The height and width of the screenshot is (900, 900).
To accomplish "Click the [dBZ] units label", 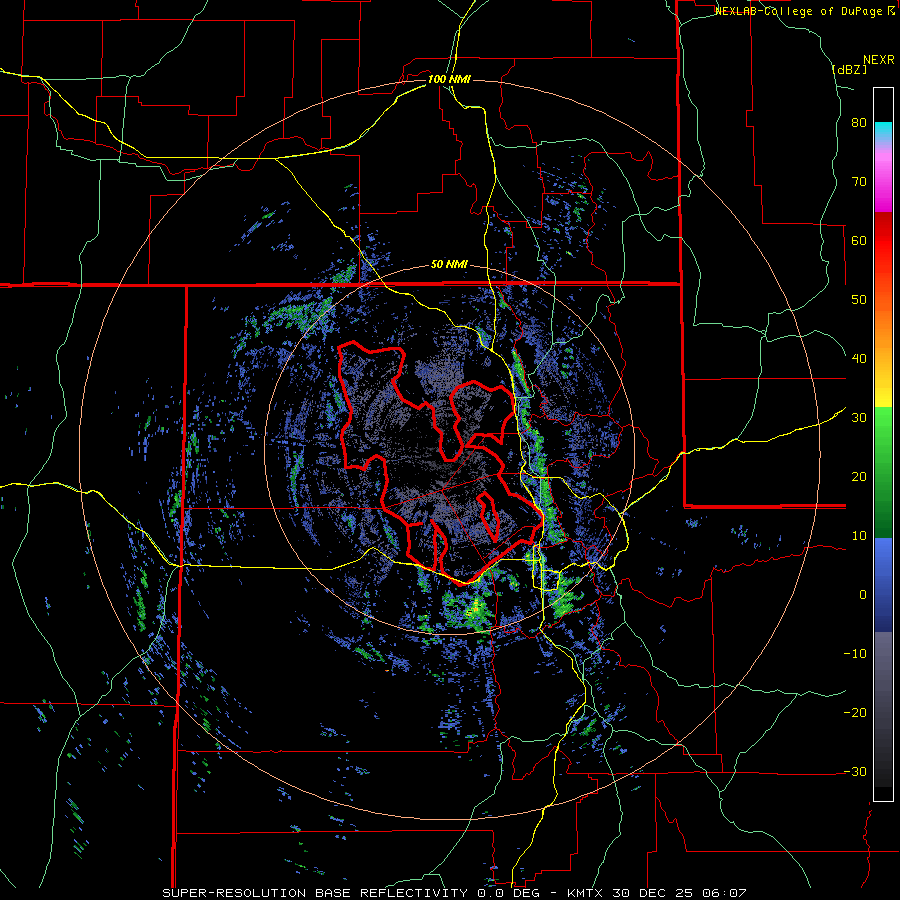I will [850, 69].
